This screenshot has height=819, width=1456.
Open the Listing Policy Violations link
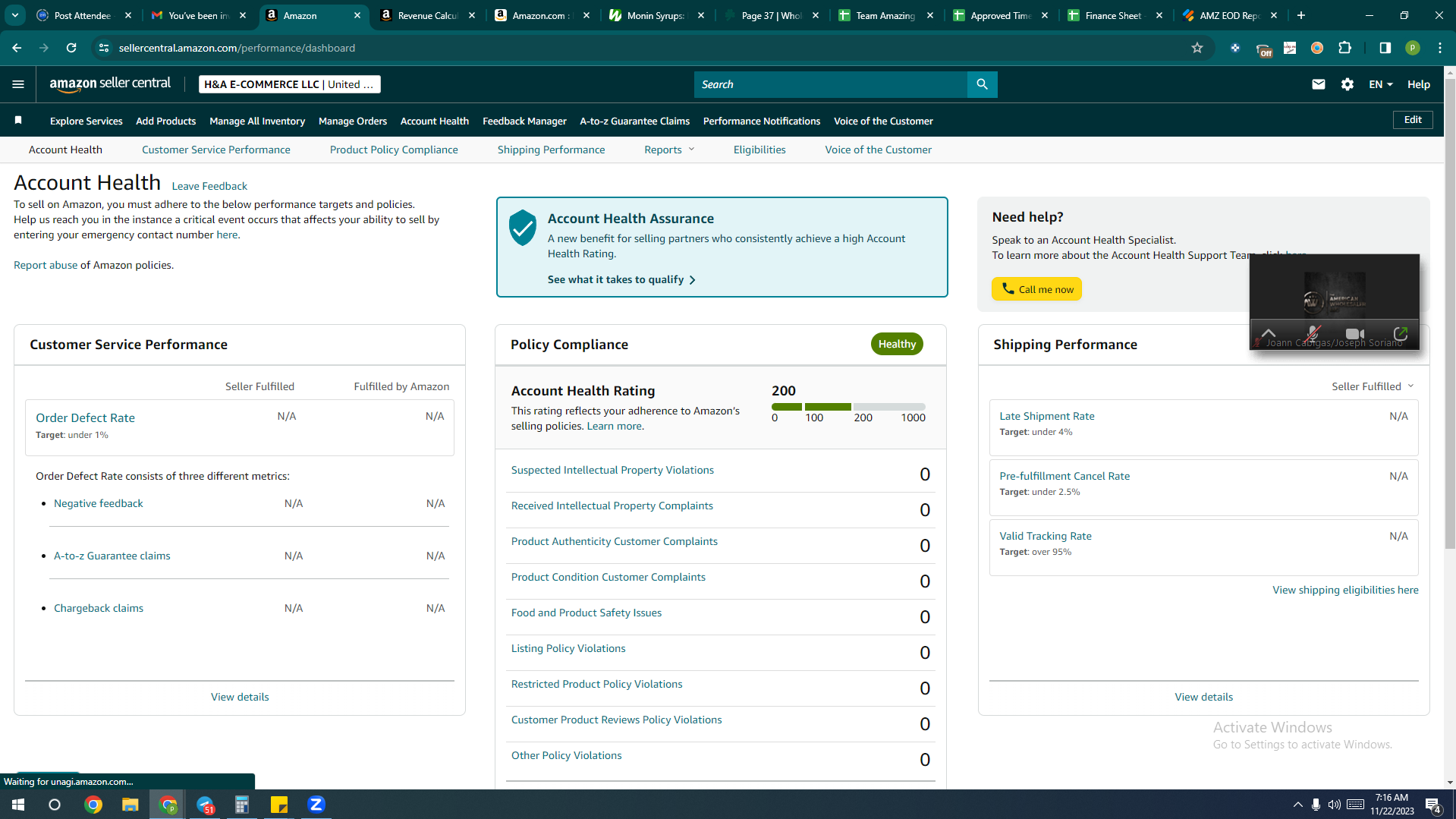pyautogui.click(x=568, y=649)
